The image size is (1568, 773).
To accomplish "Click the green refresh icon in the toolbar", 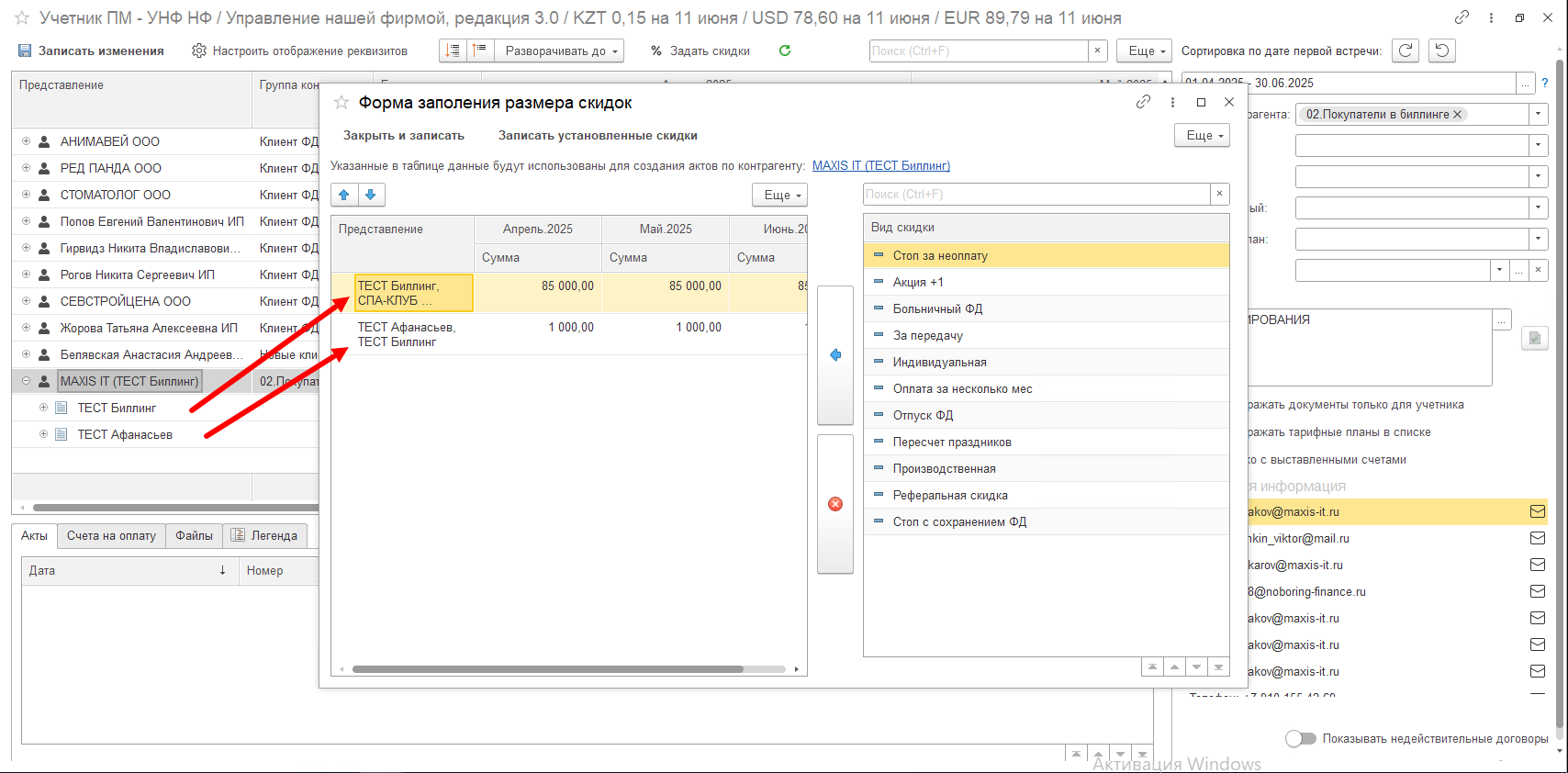I will [785, 50].
